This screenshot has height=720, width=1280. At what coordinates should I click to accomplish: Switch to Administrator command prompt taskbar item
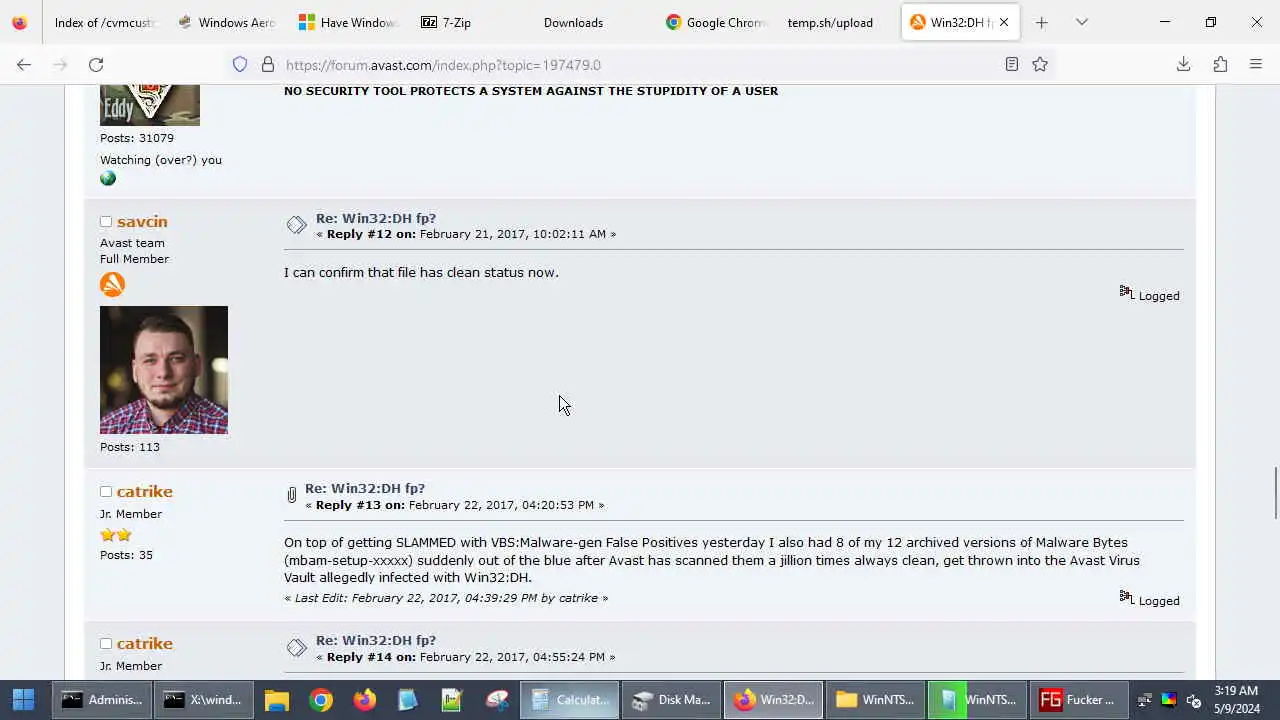click(x=102, y=700)
